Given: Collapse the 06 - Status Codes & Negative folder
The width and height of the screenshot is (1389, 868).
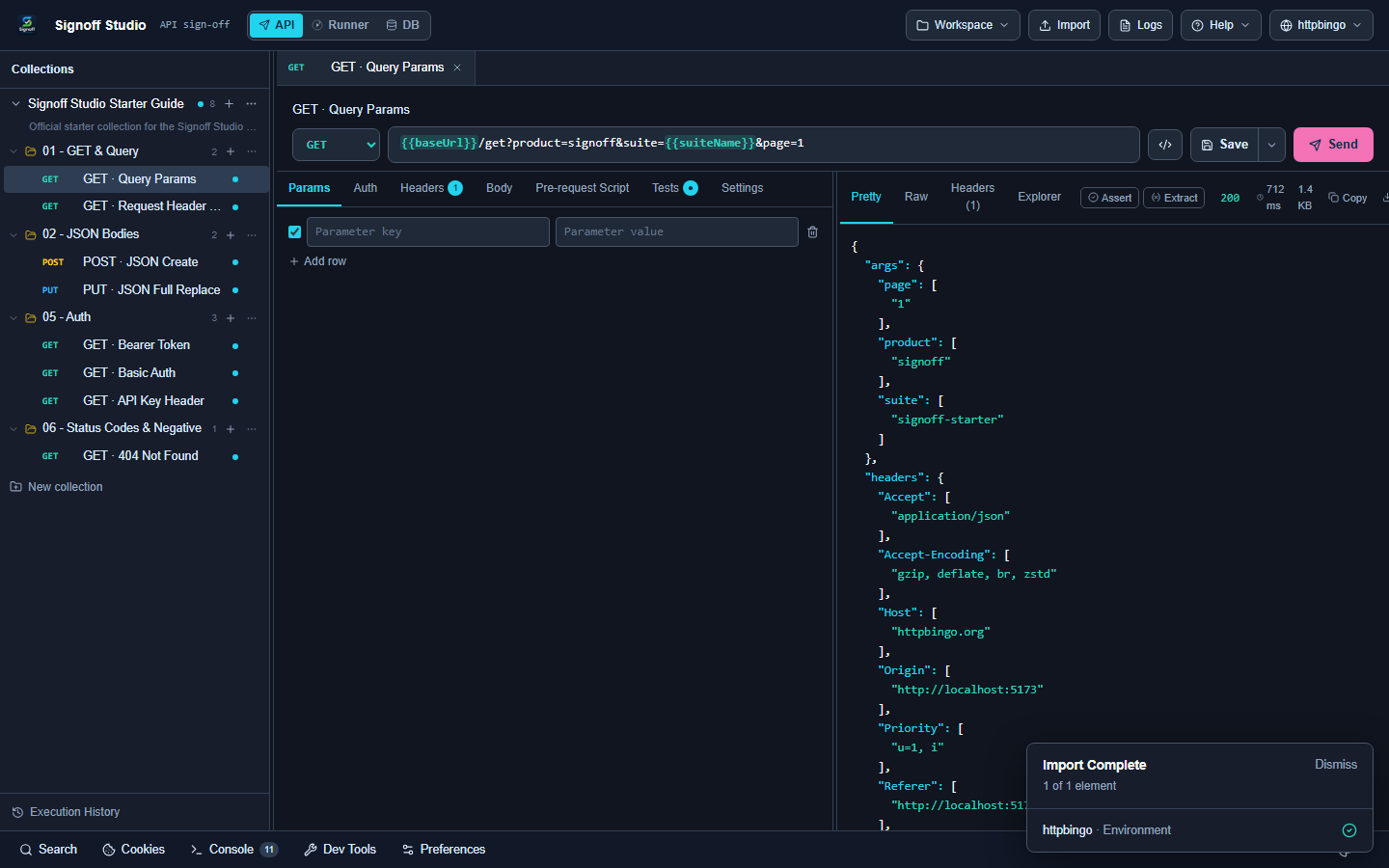Looking at the screenshot, I should click(x=14, y=428).
